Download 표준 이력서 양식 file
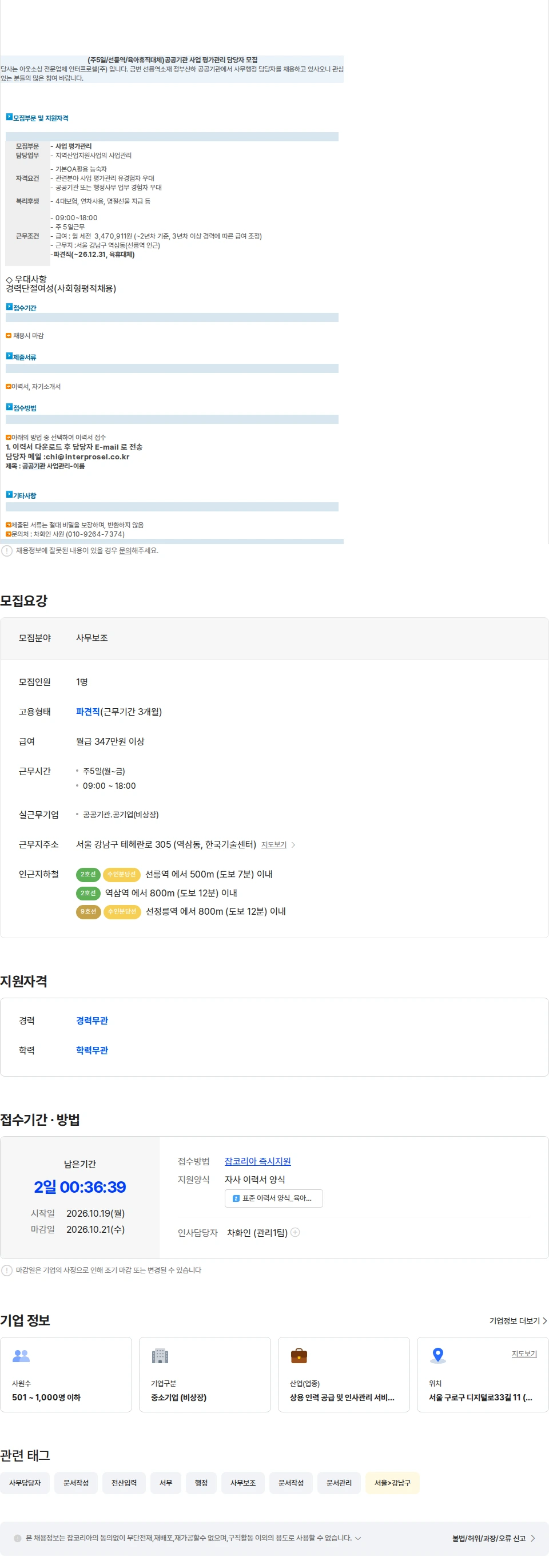This screenshot has width=549, height=1568. tap(274, 1198)
